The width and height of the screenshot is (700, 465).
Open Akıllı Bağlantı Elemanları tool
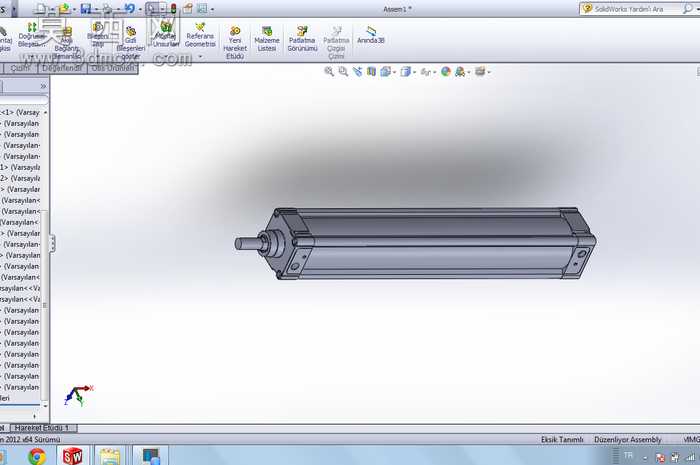[66, 43]
